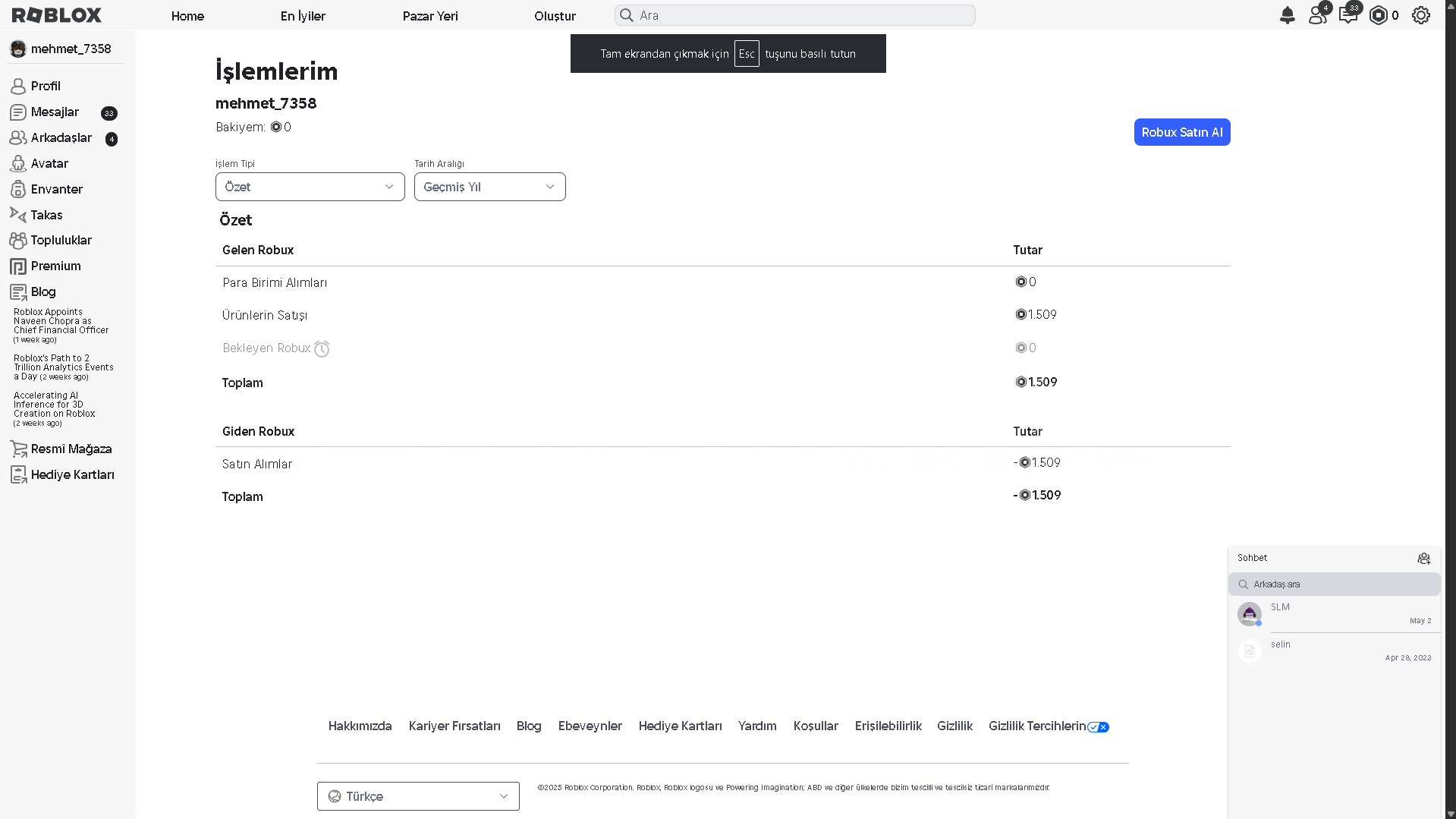Click the Koşullar footer link
The width and height of the screenshot is (1456, 819).
816,726
